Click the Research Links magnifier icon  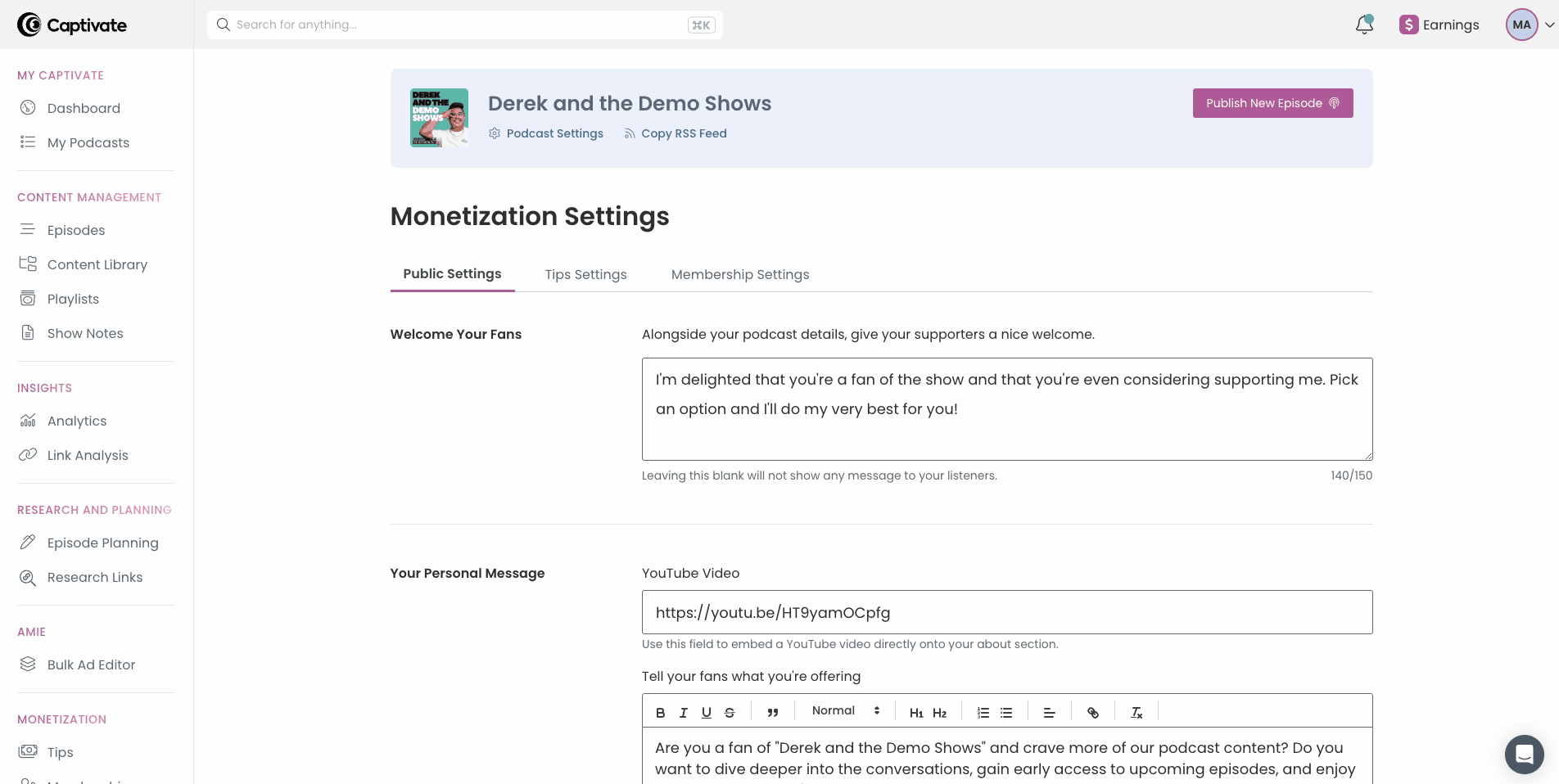[x=28, y=577]
